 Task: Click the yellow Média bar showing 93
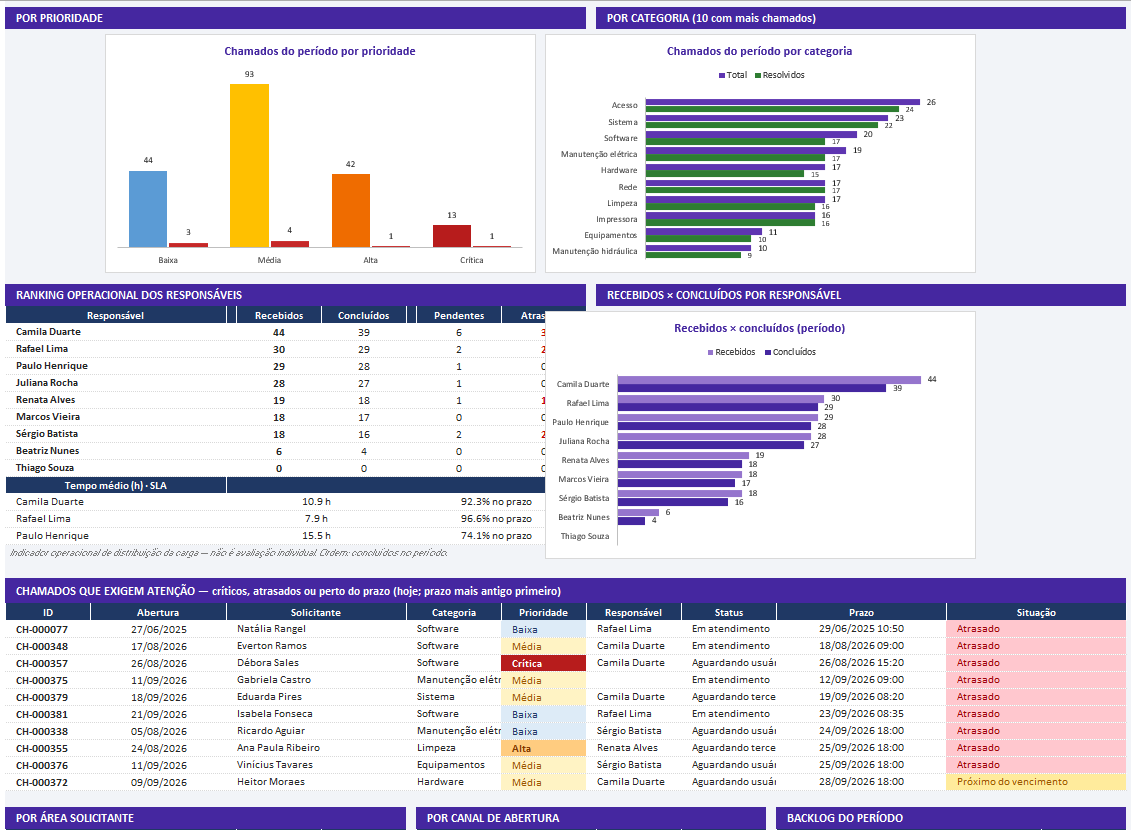250,166
